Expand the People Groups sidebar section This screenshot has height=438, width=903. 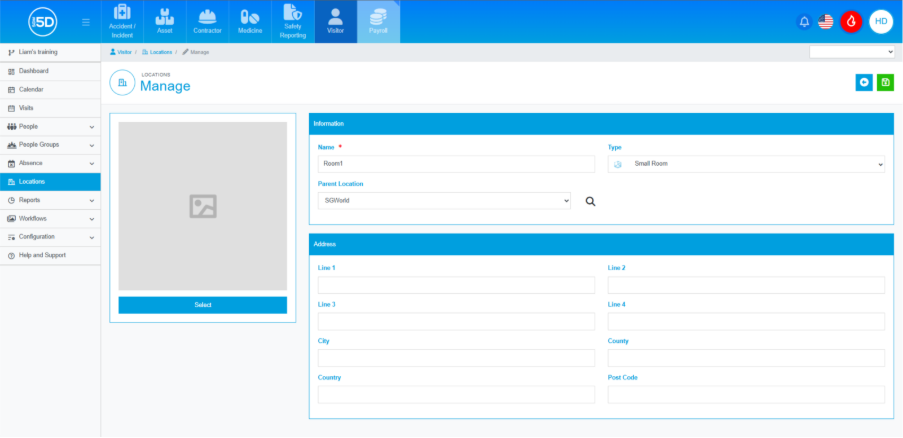[x=50, y=145]
